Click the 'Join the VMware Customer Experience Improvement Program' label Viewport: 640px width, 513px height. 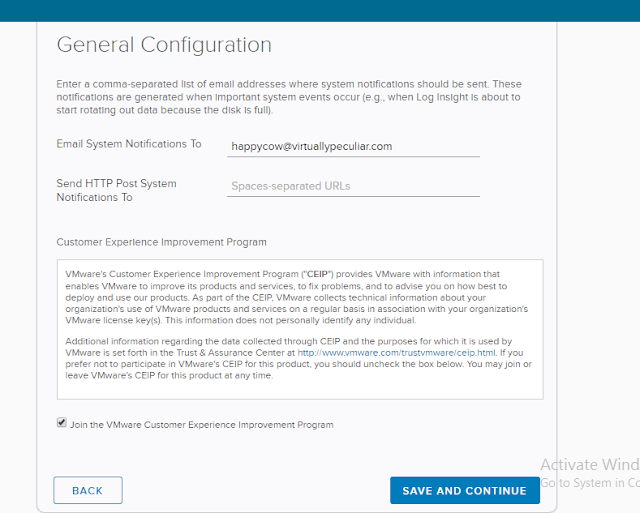[x=201, y=425]
